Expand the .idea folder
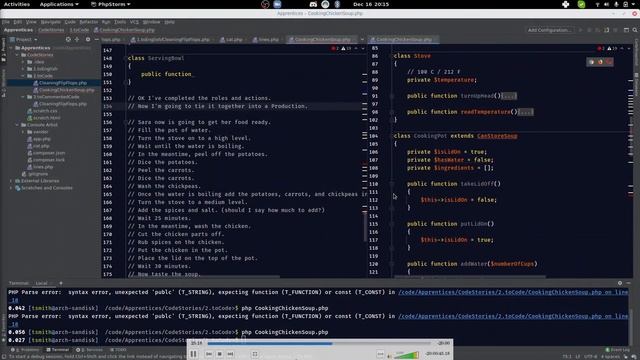The image size is (640, 360). pyautogui.click(x=23, y=62)
